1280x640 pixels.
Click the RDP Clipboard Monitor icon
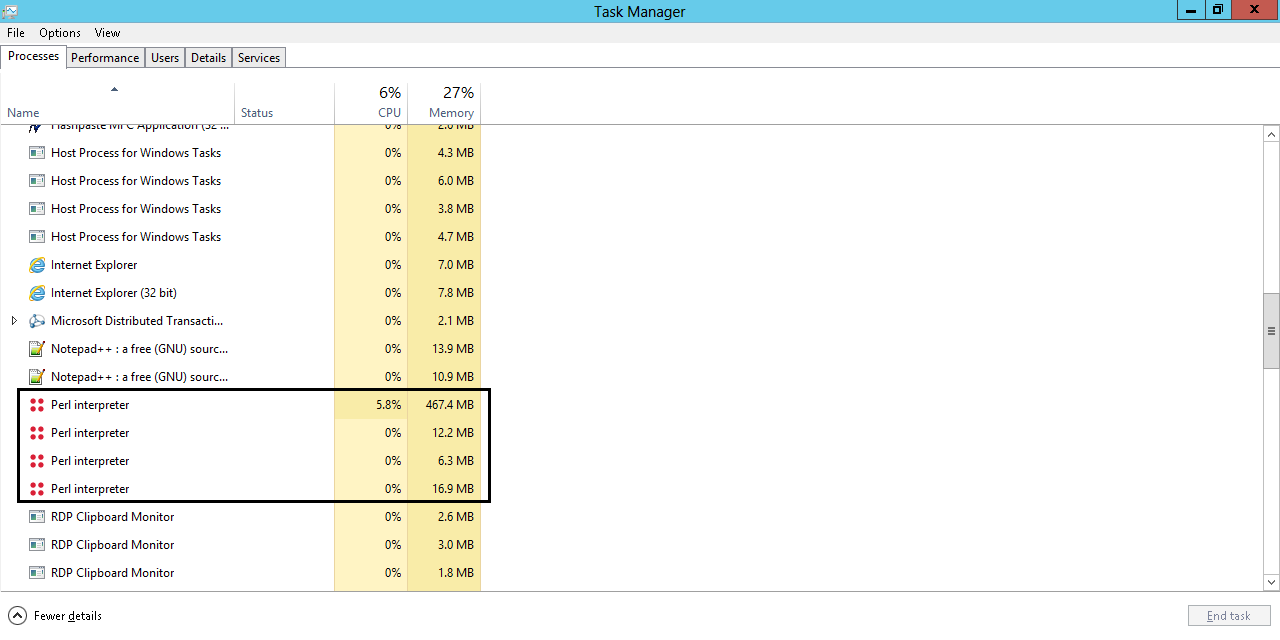tap(36, 516)
